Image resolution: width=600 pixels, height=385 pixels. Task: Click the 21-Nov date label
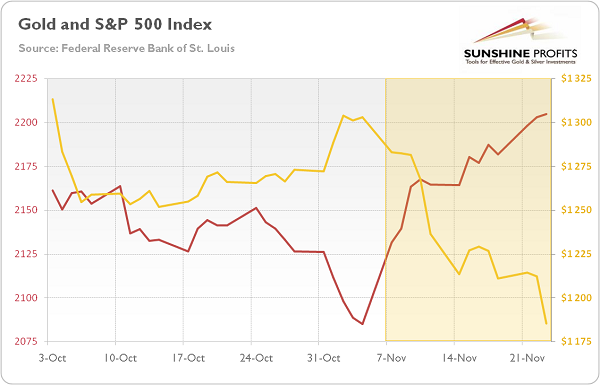pyautogui.click(x=527, y=358)
